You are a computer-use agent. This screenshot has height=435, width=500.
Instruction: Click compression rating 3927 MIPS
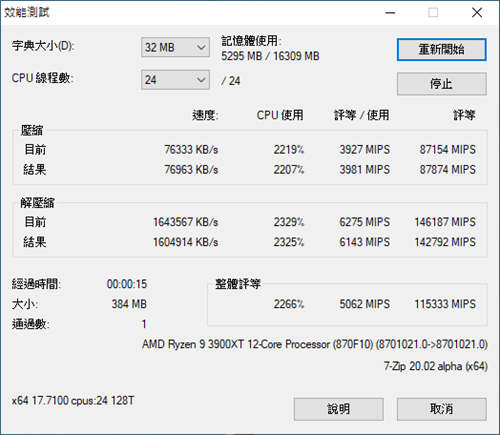point(365,149)
